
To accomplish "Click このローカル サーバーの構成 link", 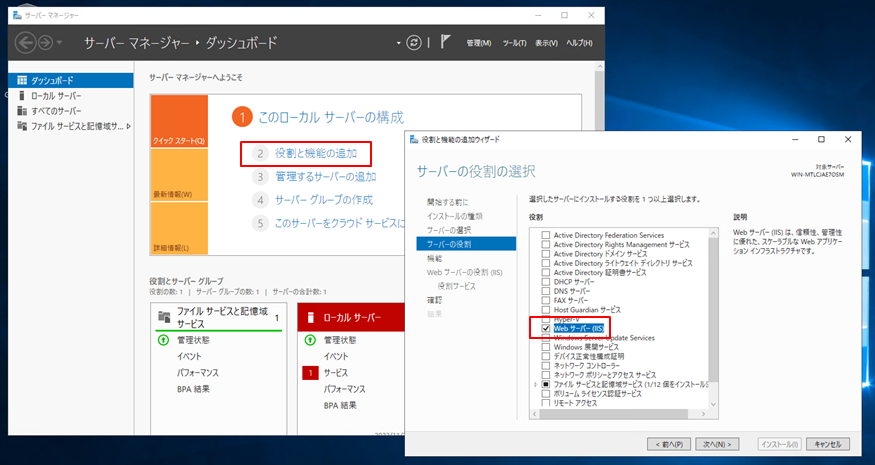I will tap(330, 118).
